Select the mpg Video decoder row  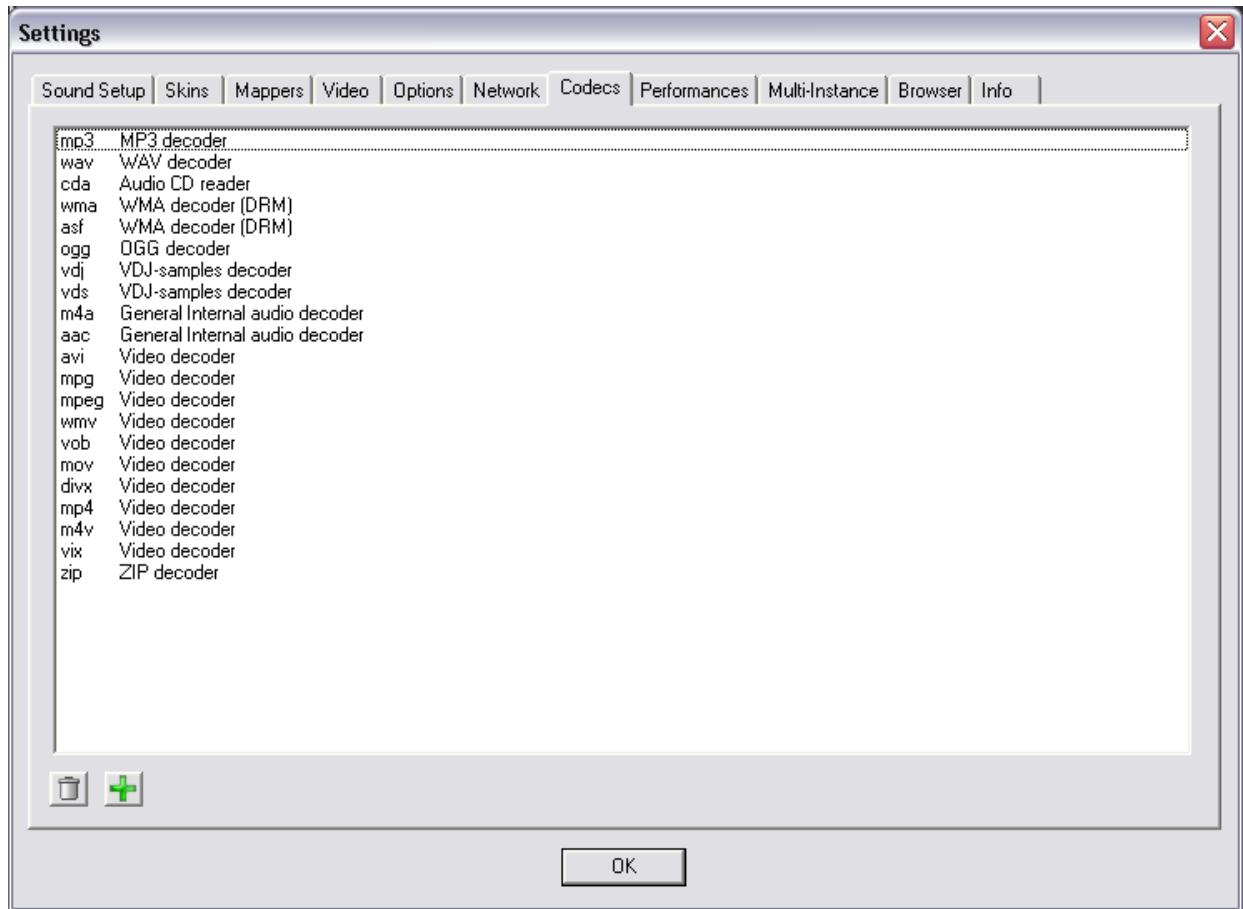[622, 378]
